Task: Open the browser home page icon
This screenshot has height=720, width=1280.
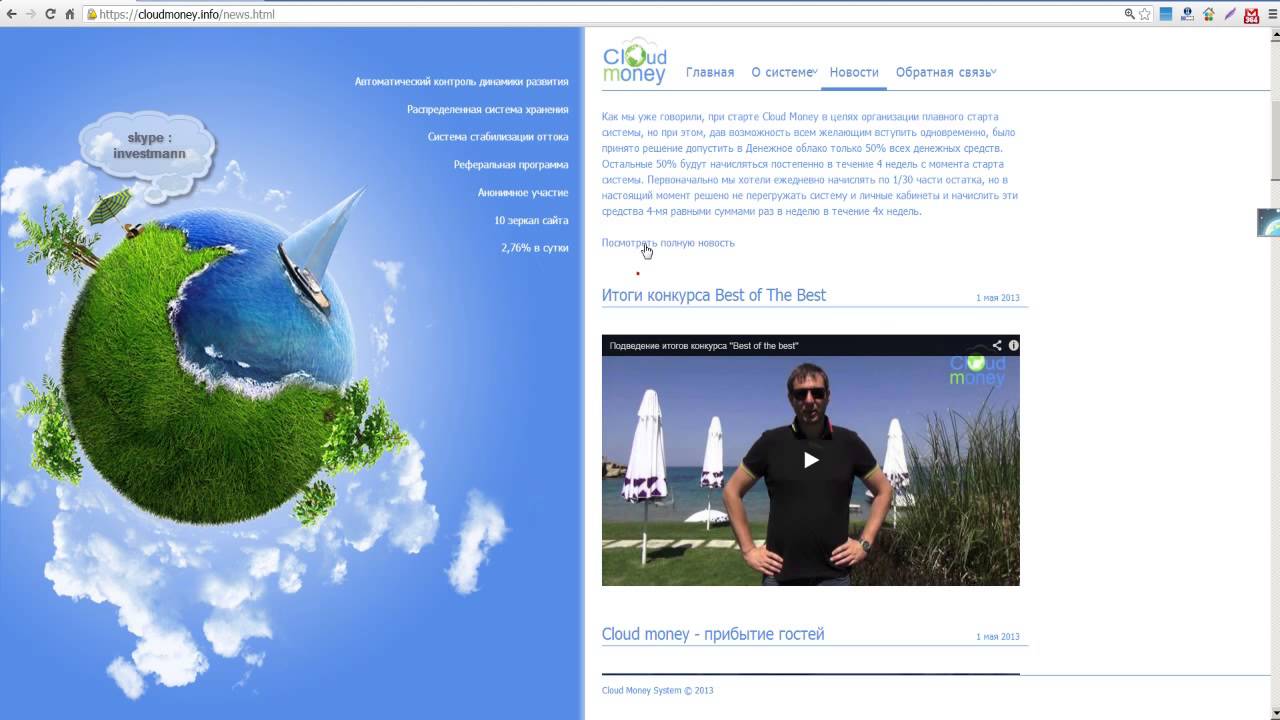Action: point(69,14)
